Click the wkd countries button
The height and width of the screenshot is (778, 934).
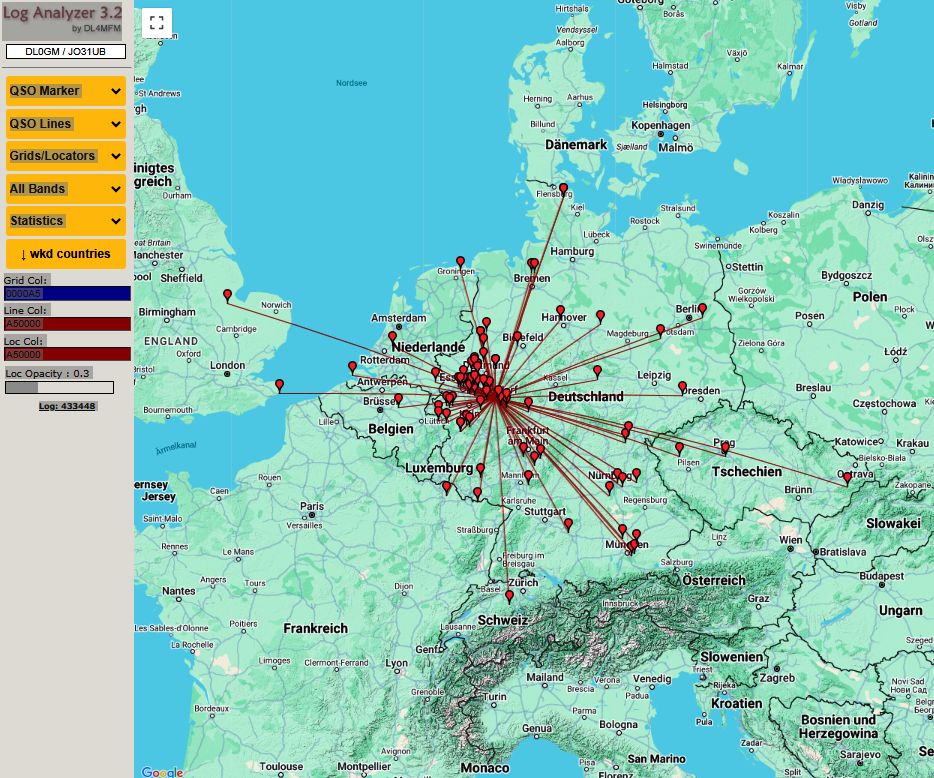(66, 254)
